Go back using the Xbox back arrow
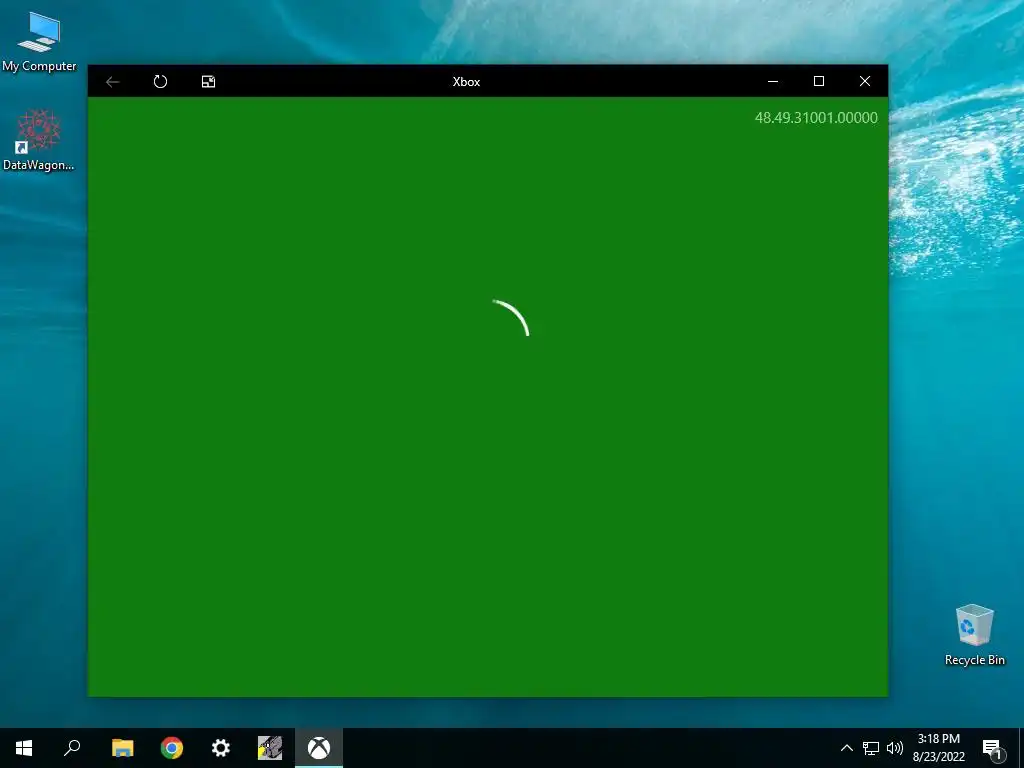This screenshot has height=768, width=1024. (112, 82)
